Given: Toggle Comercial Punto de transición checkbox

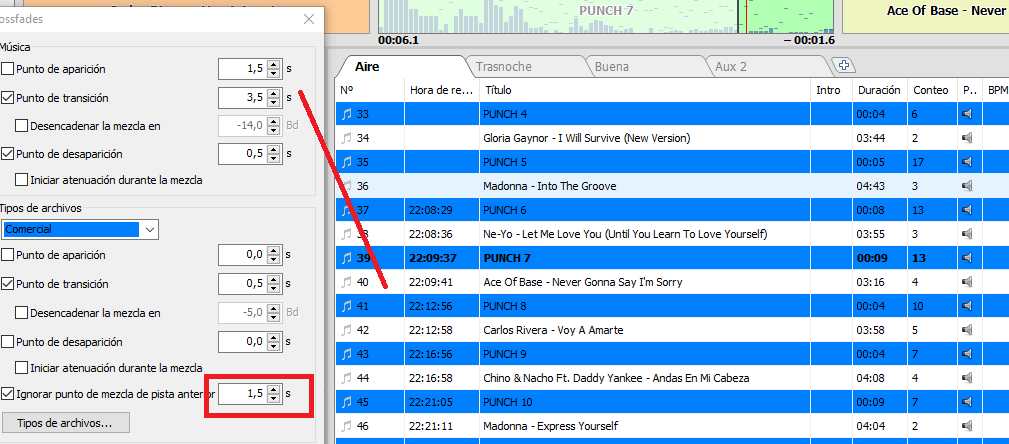Looking at the screenshot, I should 8,284.
